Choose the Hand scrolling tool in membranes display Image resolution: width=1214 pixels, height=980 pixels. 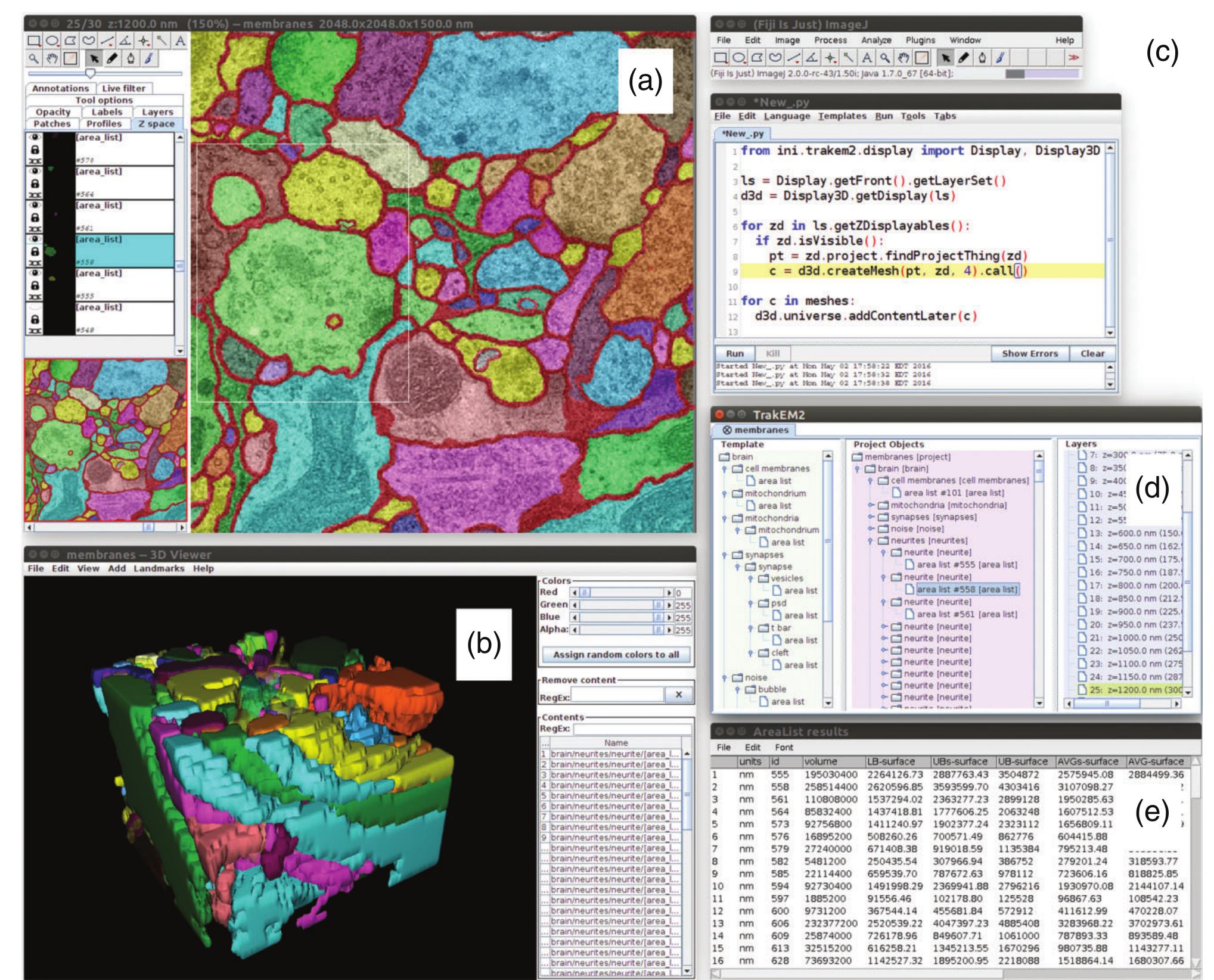pyautogui.click(x=52, y=58)
